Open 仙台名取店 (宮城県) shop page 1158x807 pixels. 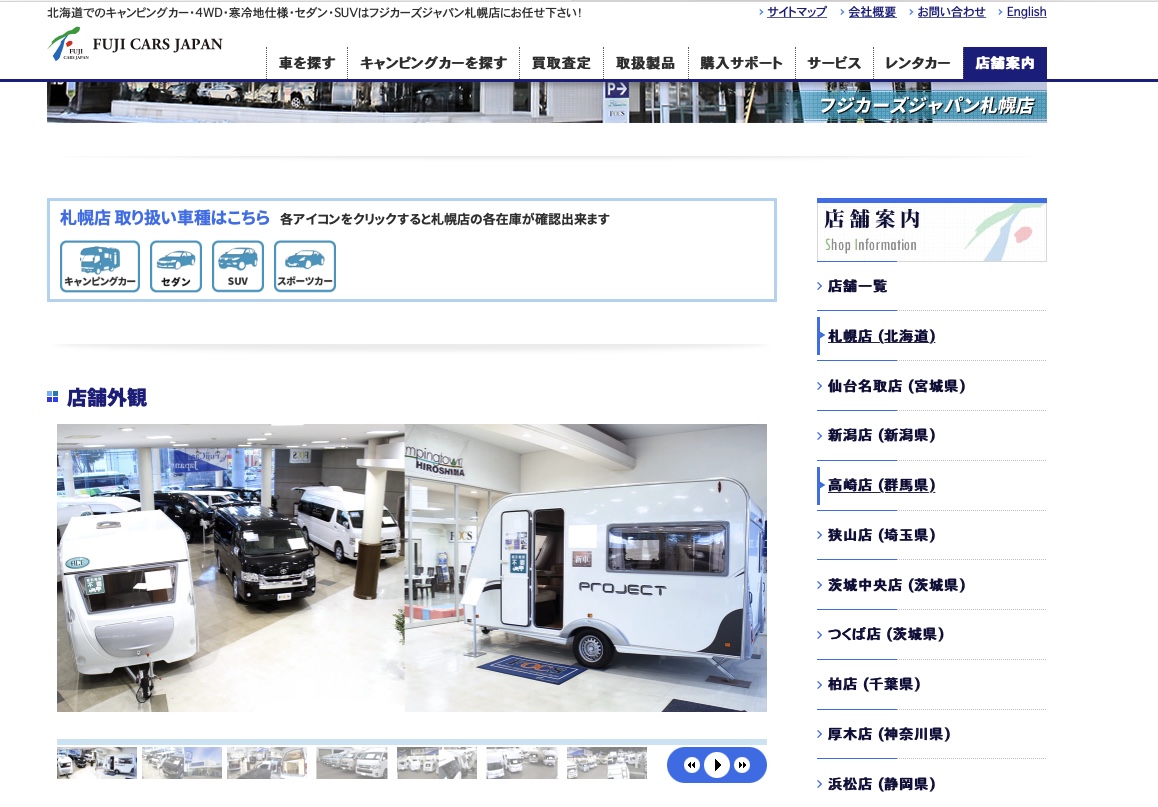pyautogui.click(x=896, y=386)
